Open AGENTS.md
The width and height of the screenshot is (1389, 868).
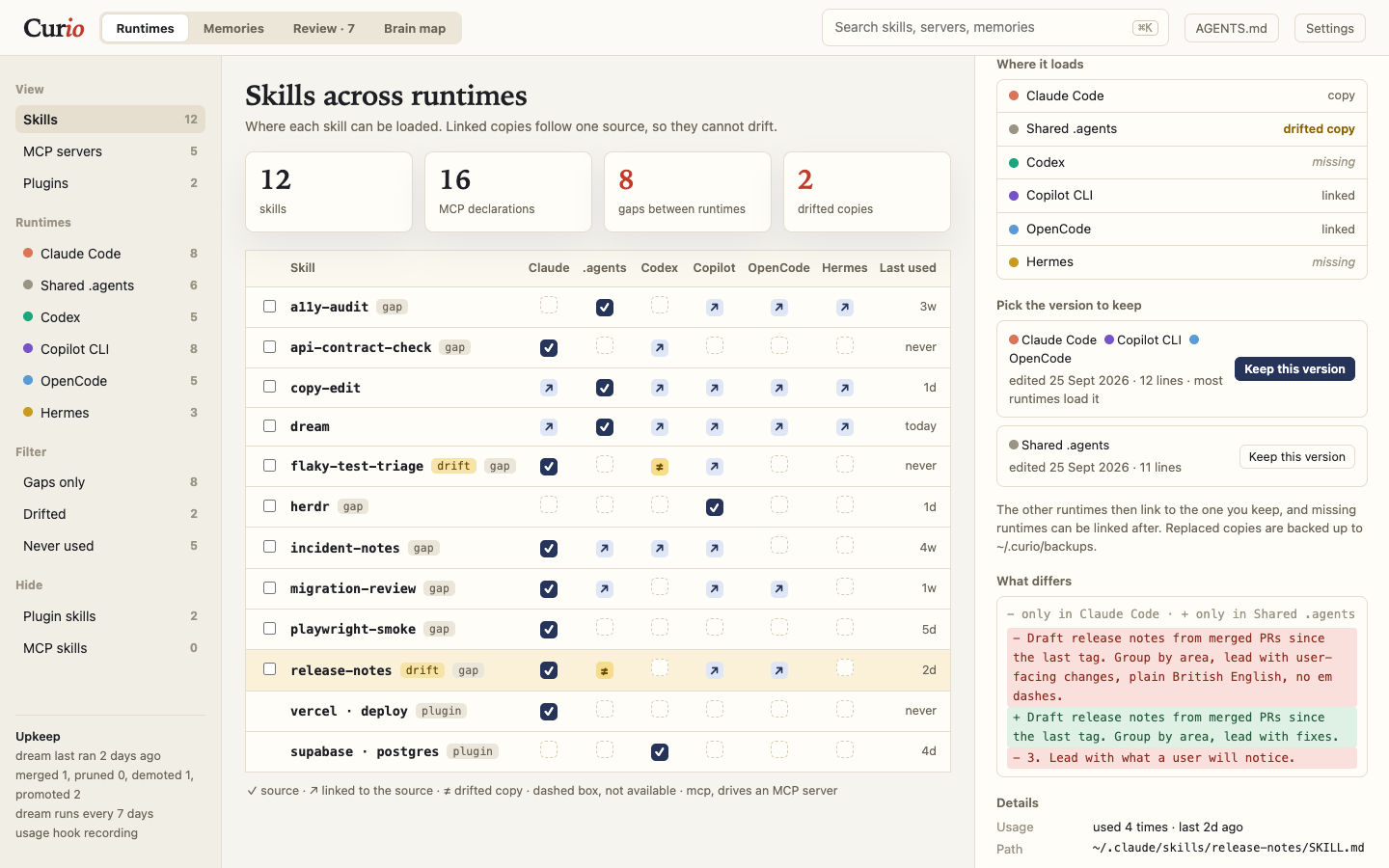coord(1232,28)
